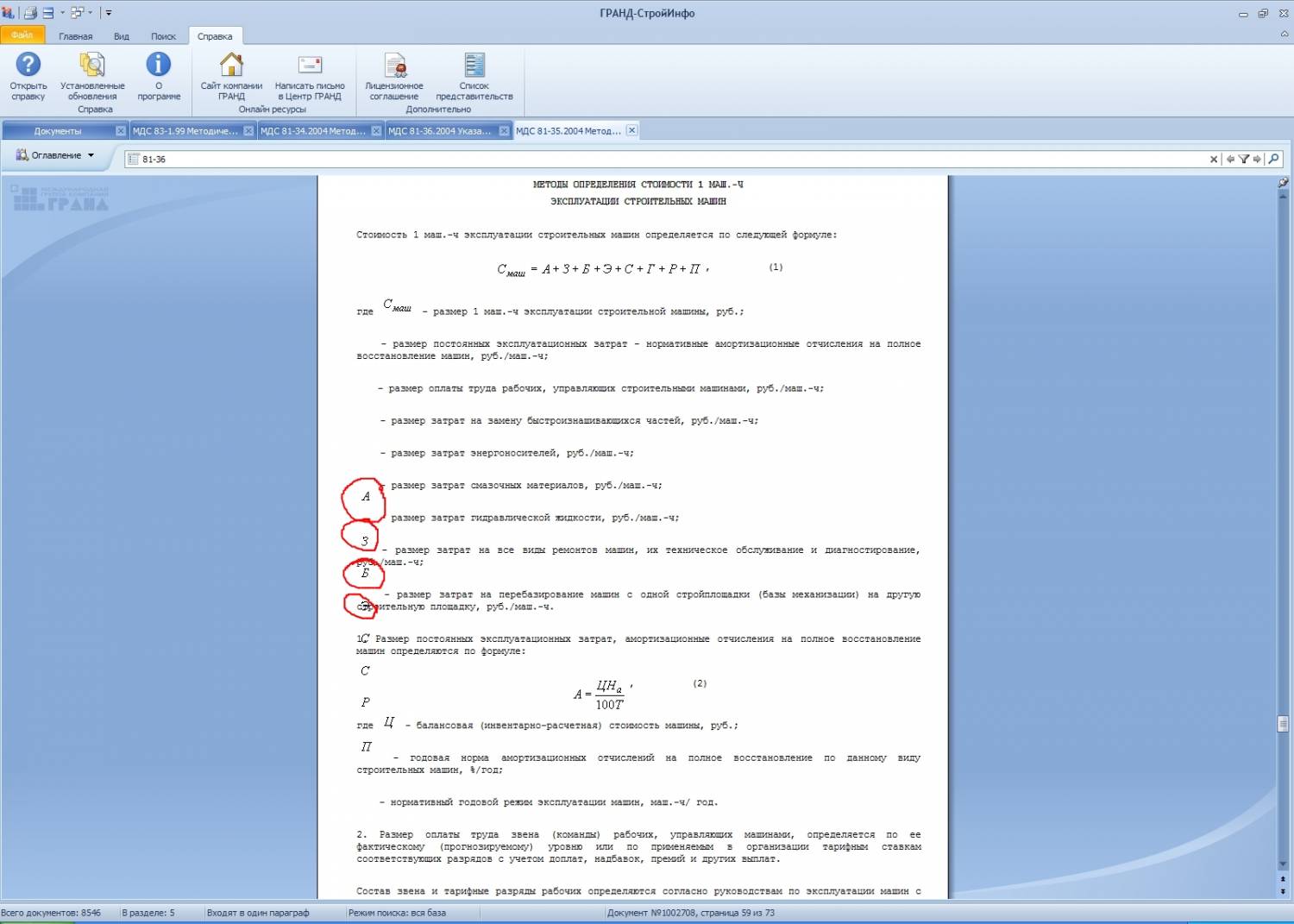Expand the list view dropdown arrow in quick toolbar
1294x924 pixels.
(62, 13)
